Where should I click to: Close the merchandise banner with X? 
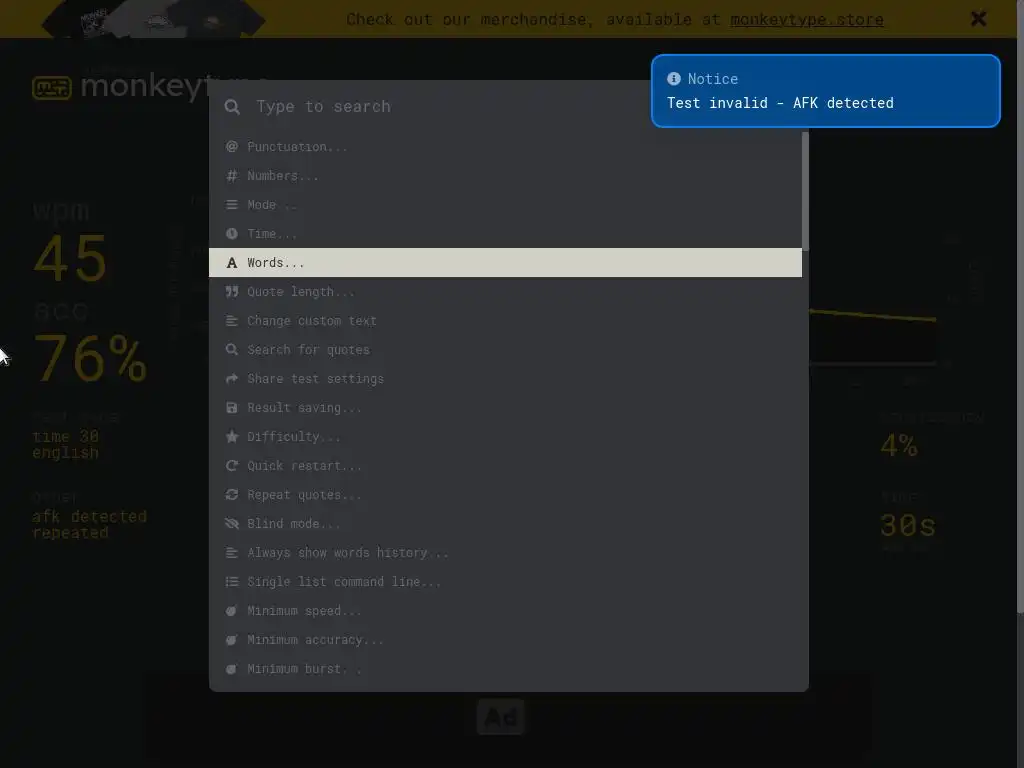click(978, 19)
